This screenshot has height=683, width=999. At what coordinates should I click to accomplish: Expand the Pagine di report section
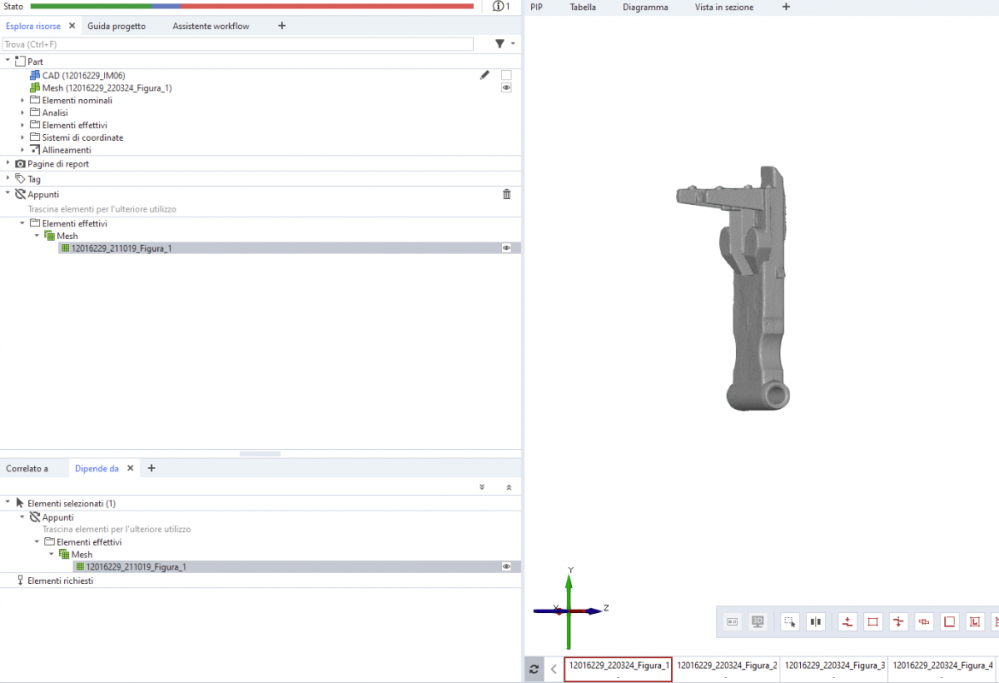8,163
